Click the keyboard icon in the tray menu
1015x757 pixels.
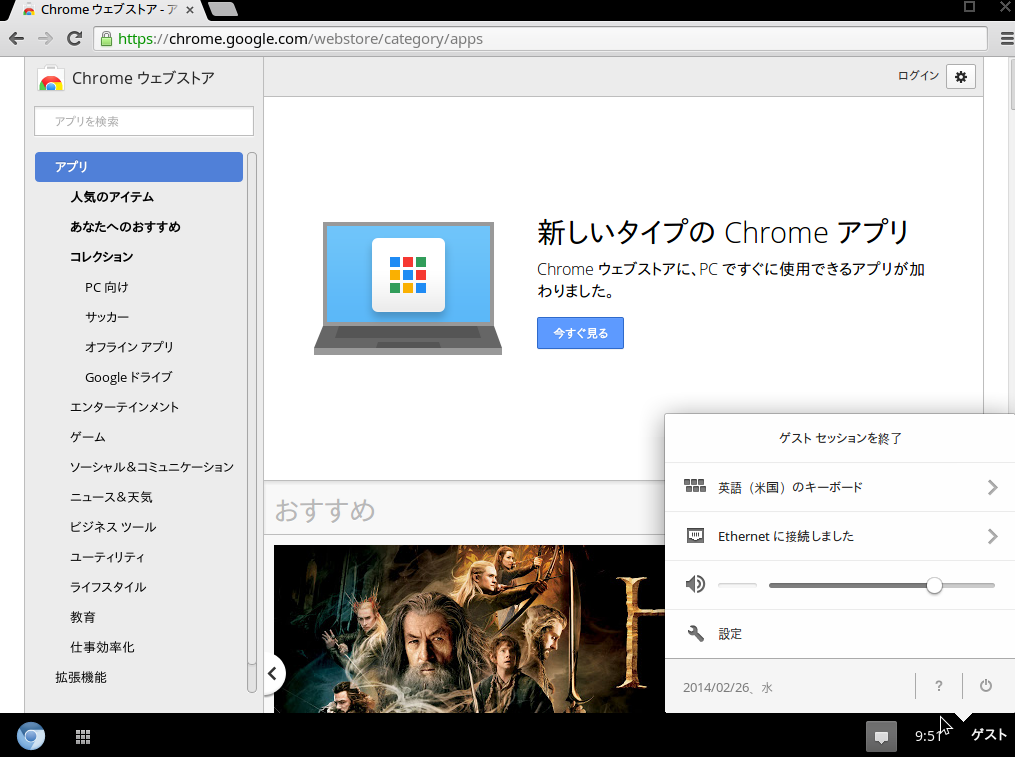[695, 486]
